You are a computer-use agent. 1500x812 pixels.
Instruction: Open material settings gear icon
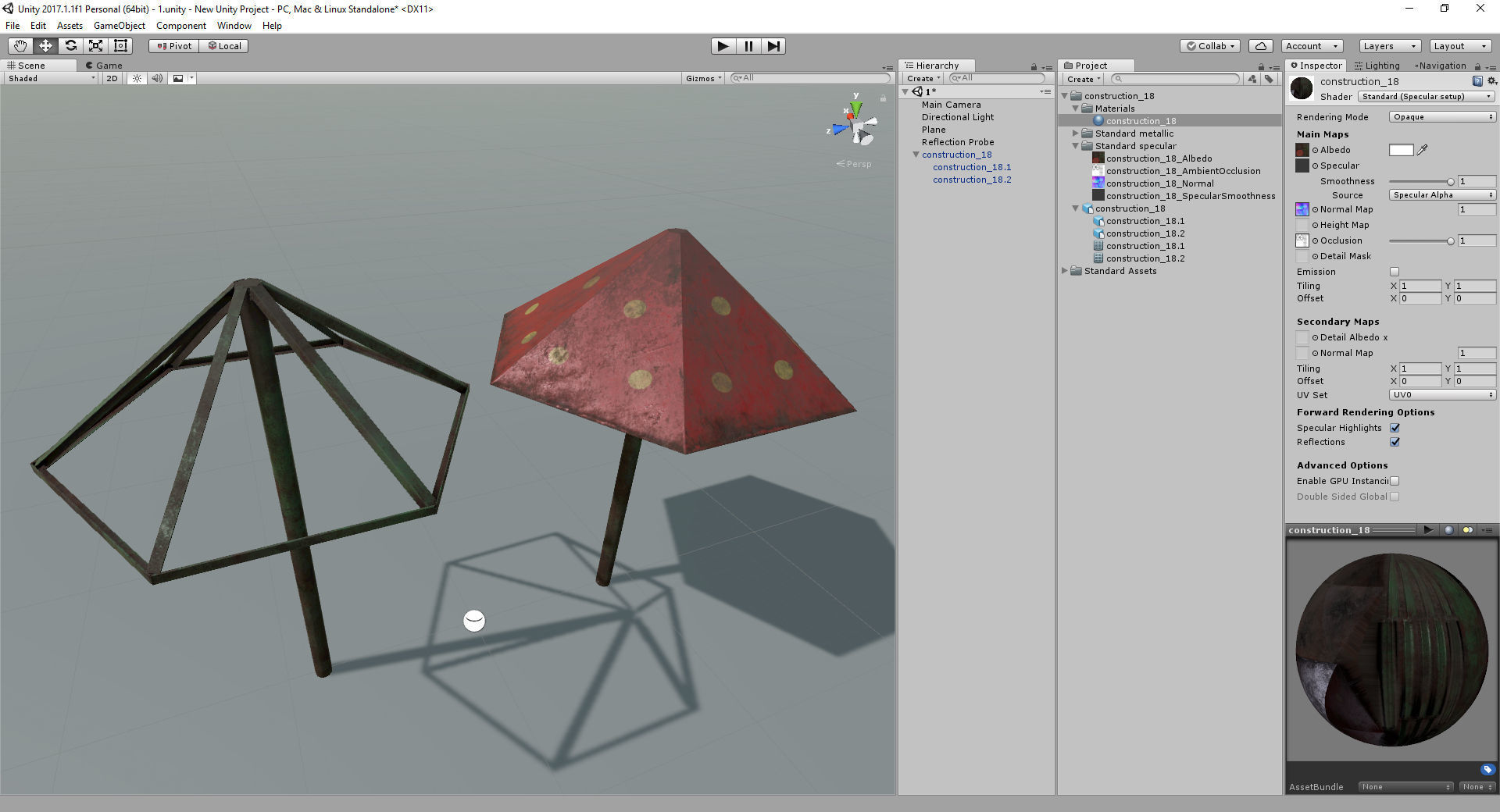[x=1491, y=81]
